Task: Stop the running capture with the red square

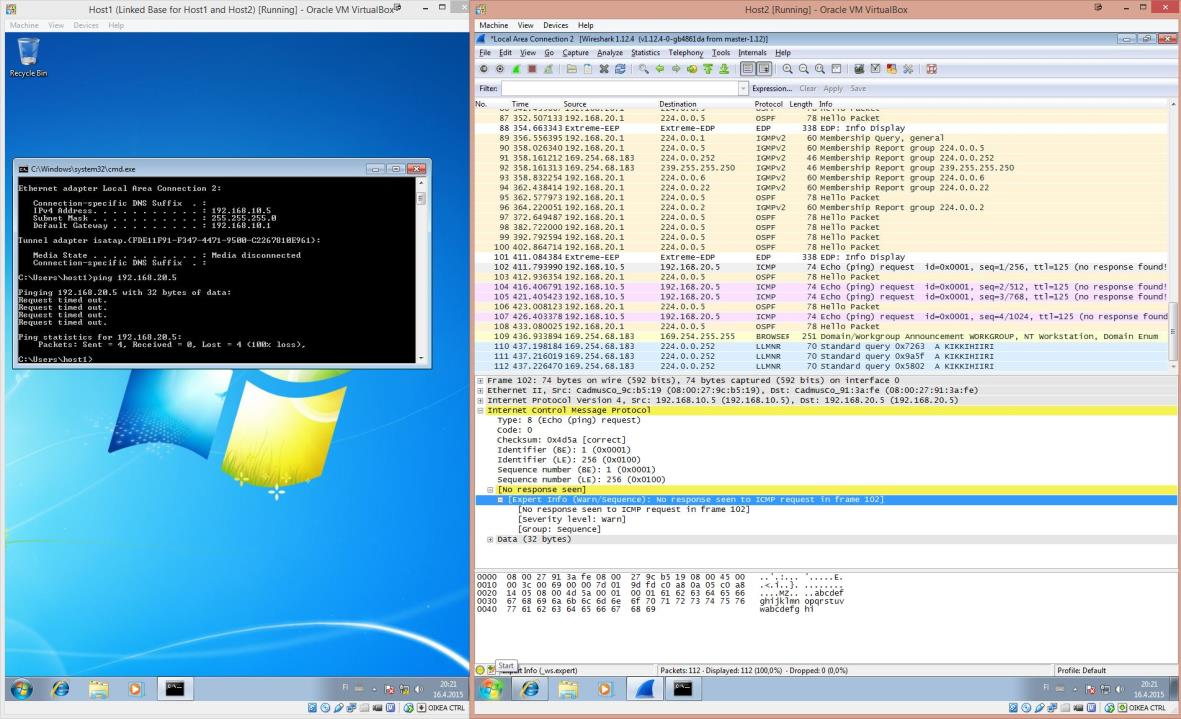Action: coord(532,69)
